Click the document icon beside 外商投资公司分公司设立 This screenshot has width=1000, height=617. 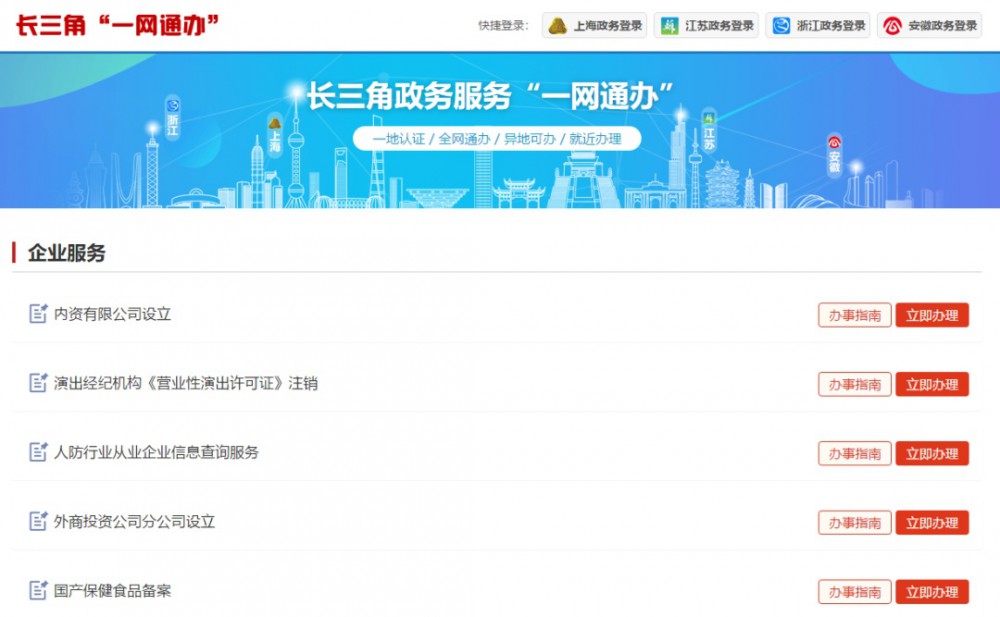[38, 521]
